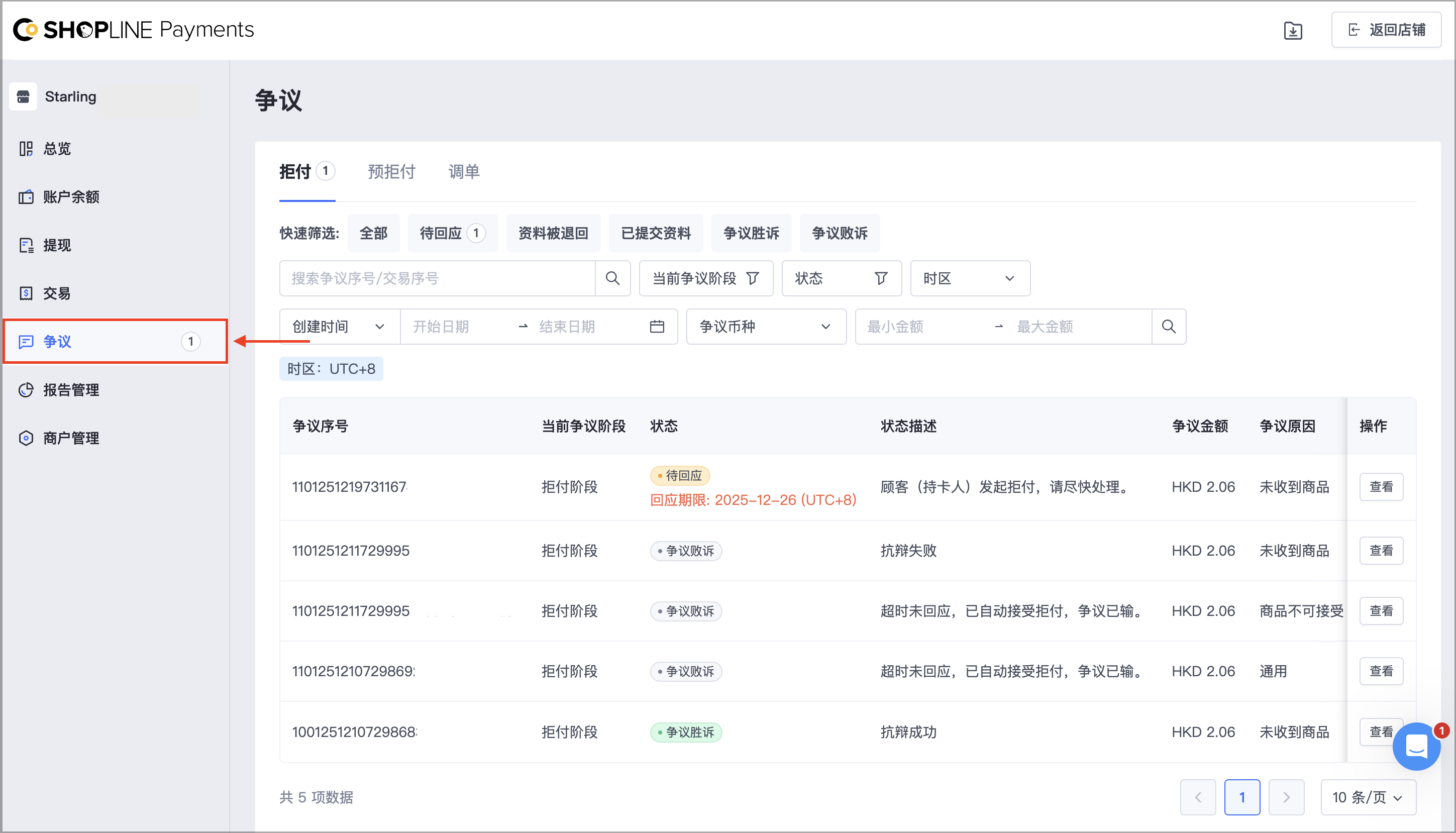The image size is (1456, 833).
Task: Switch to the 拒付 tab
Action: pyautogui.click(x=306, y=172)
